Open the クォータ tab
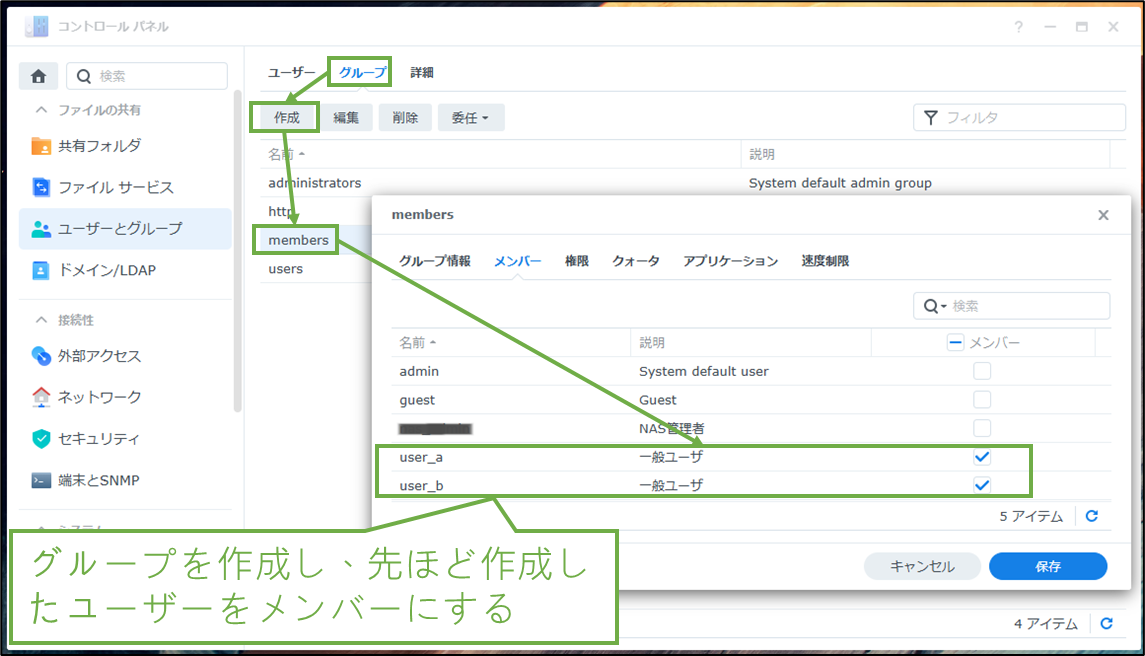Image resolution: width=1145 pixels, height=656 pixels. (636, 261)
